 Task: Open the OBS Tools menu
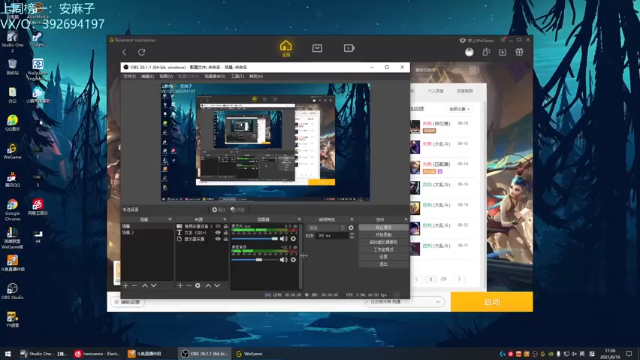[x=237, y=76]
